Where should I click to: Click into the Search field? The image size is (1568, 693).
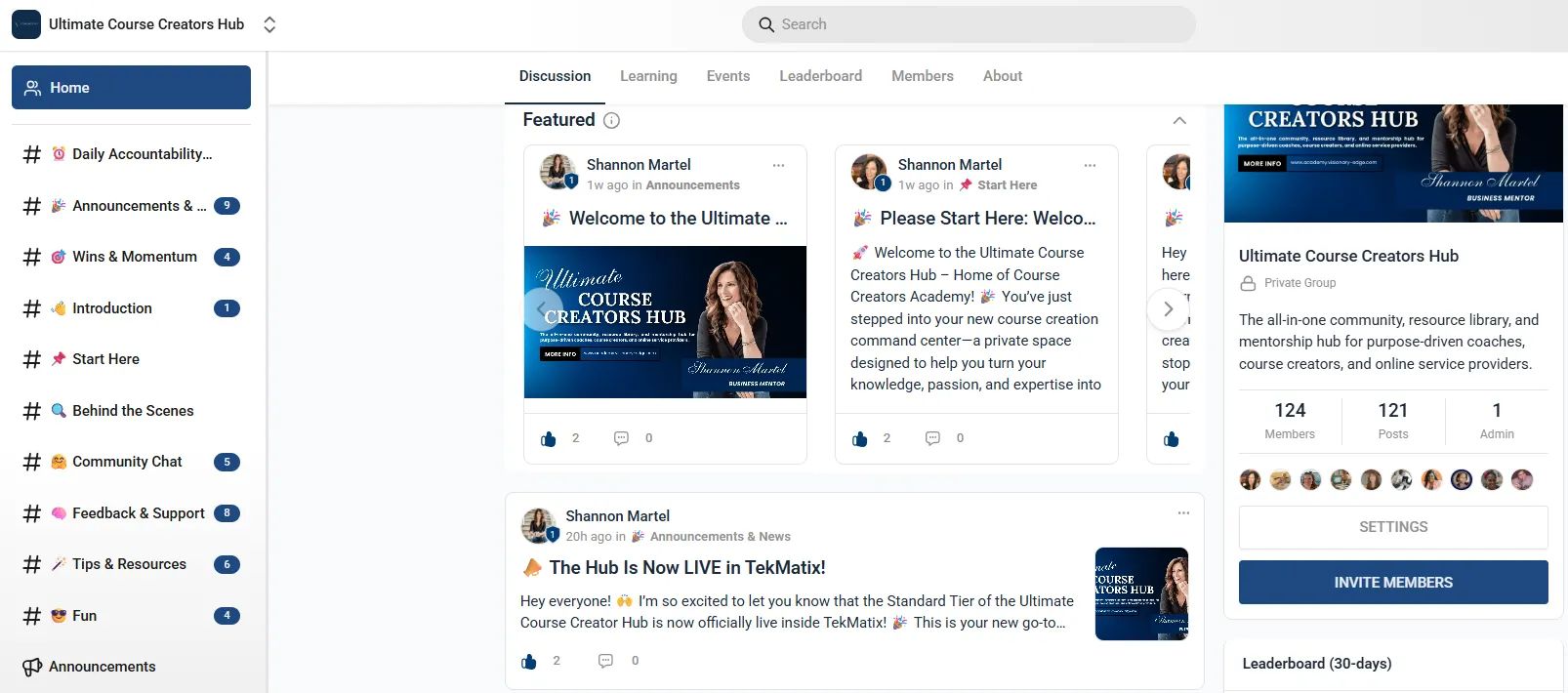pyautogui.click(x=969, y=24)
